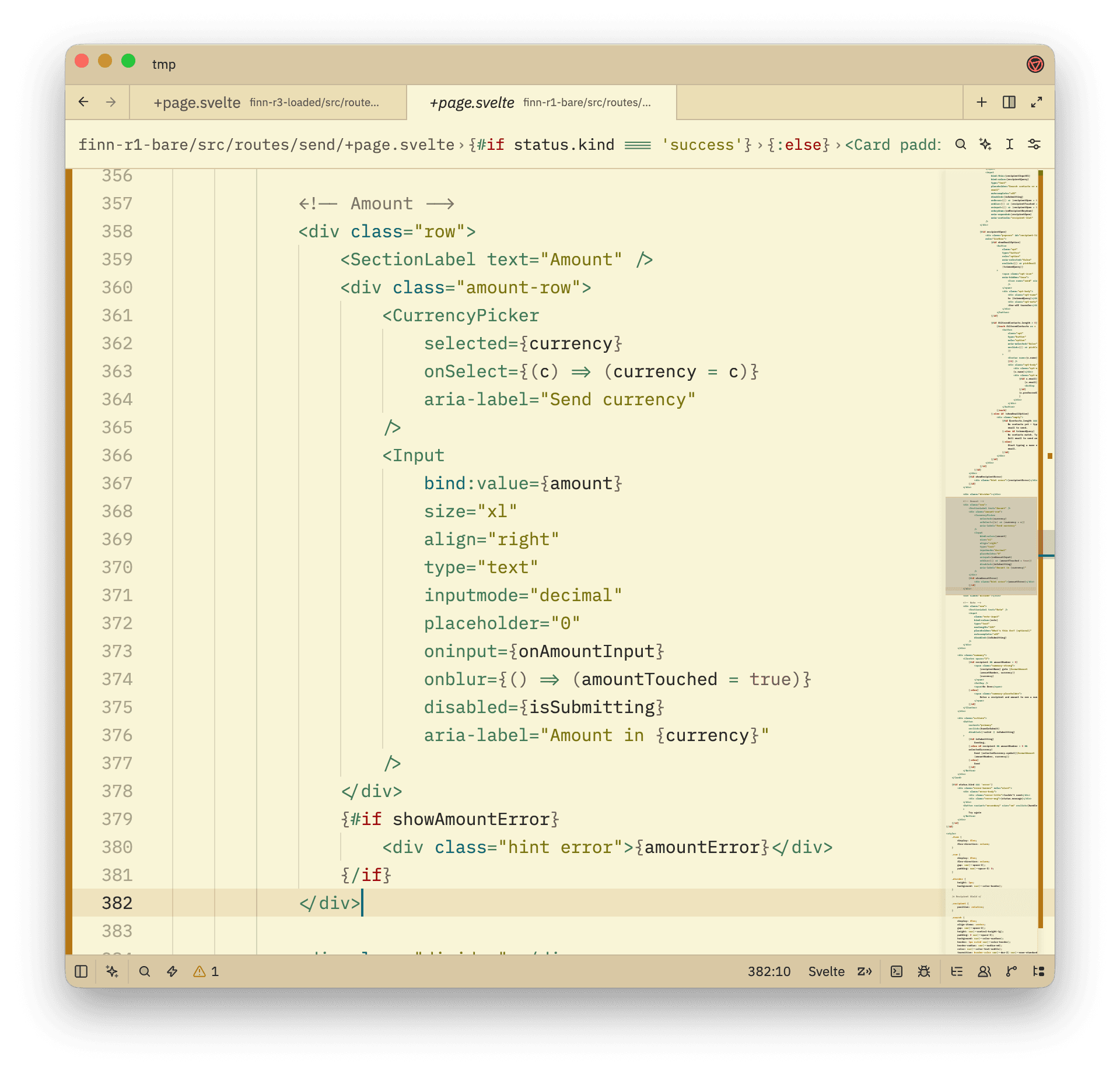
Task: Open the debugger panel bug icon
Action: point(924,971)
